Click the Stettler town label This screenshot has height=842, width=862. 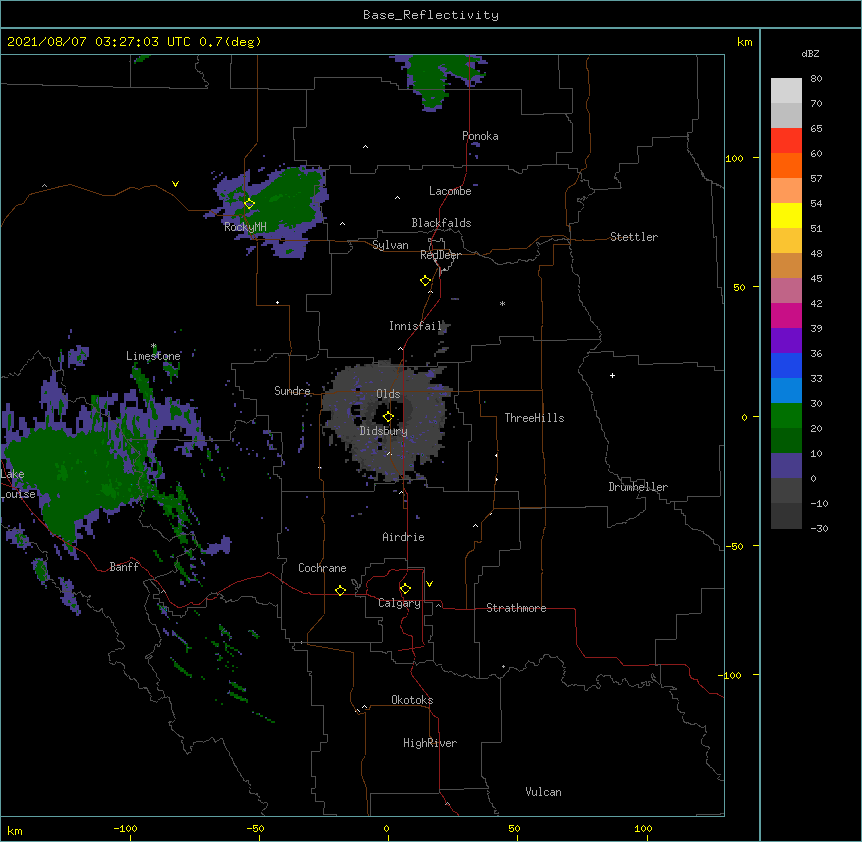click(x=633, y=237)
